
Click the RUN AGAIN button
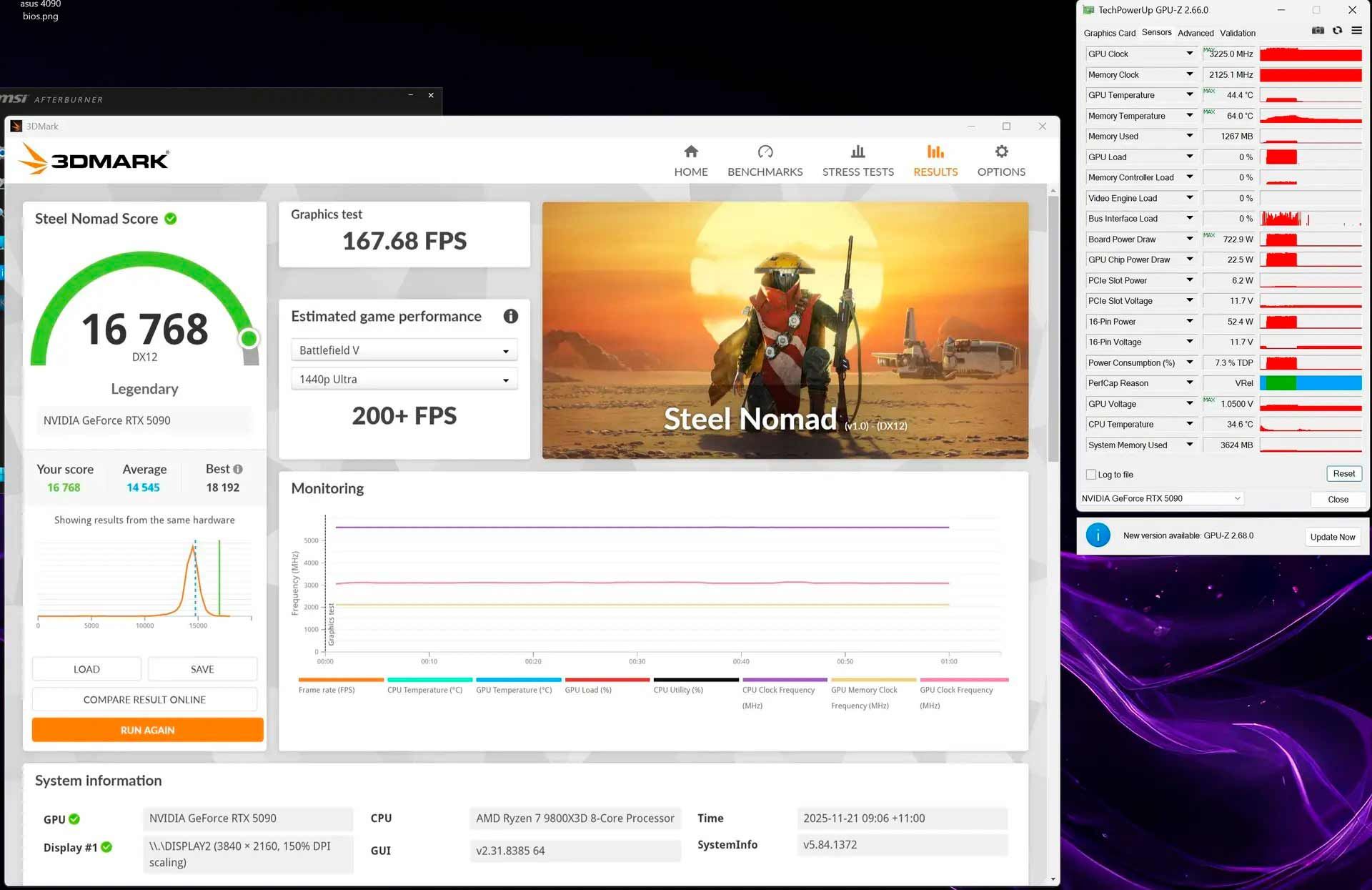pyautogui.click(x=147, y=730)
